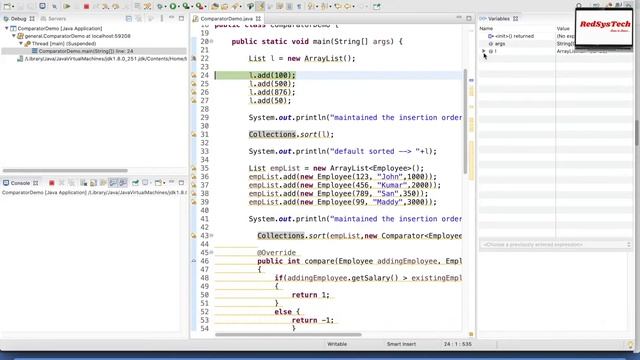Viewport: 640px width, 360px height.
Task: Click the Collections.sort(l) line of code
Action: [x=291, y=134]
